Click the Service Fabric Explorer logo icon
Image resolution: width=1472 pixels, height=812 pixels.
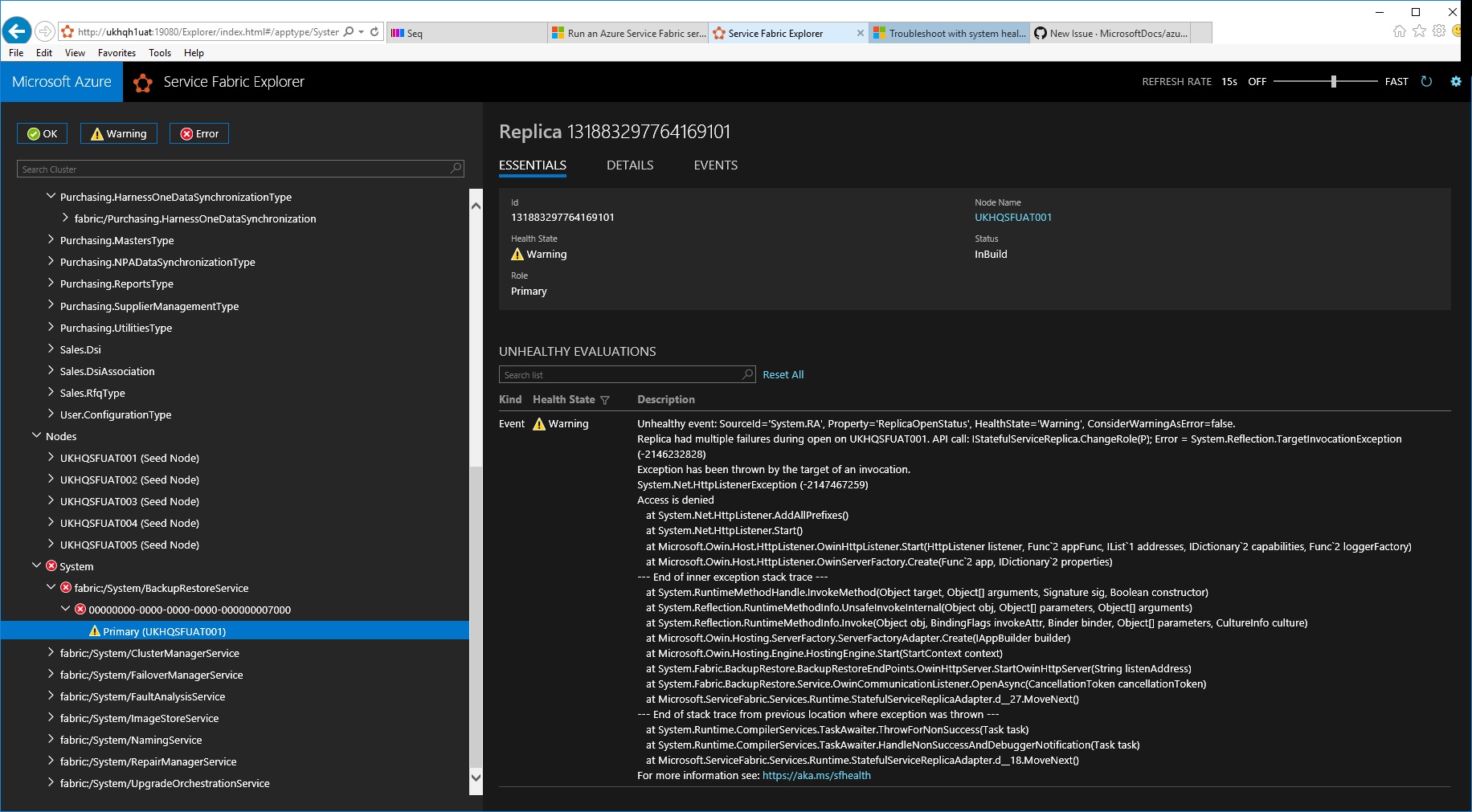[x=143, y=82]
